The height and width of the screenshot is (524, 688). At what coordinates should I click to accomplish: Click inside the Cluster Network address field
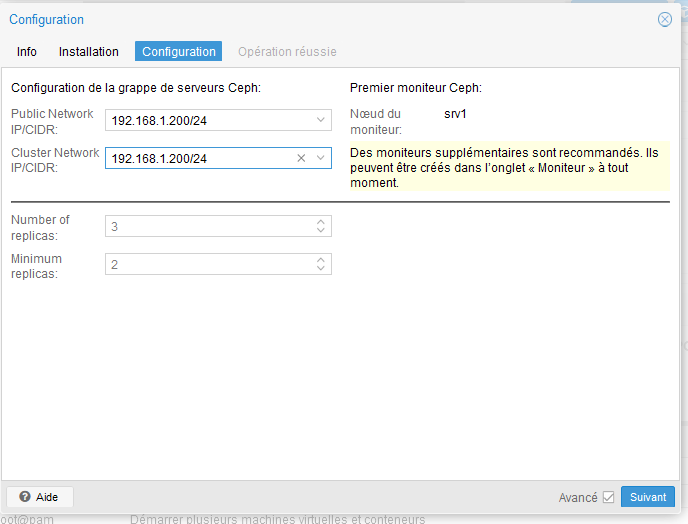tap(198, 159)
